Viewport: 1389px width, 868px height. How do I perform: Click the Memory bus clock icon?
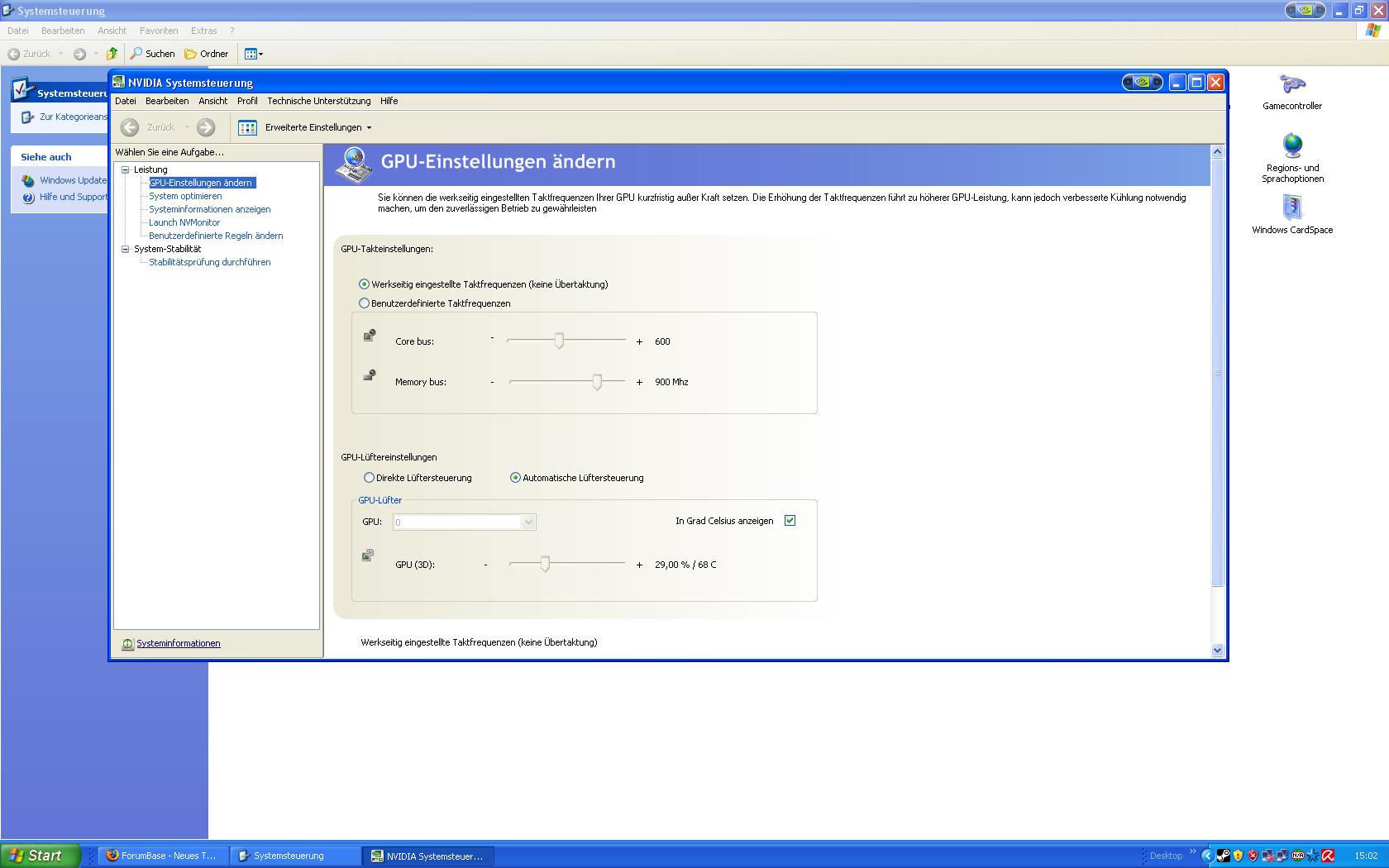(x=370, y=375)
